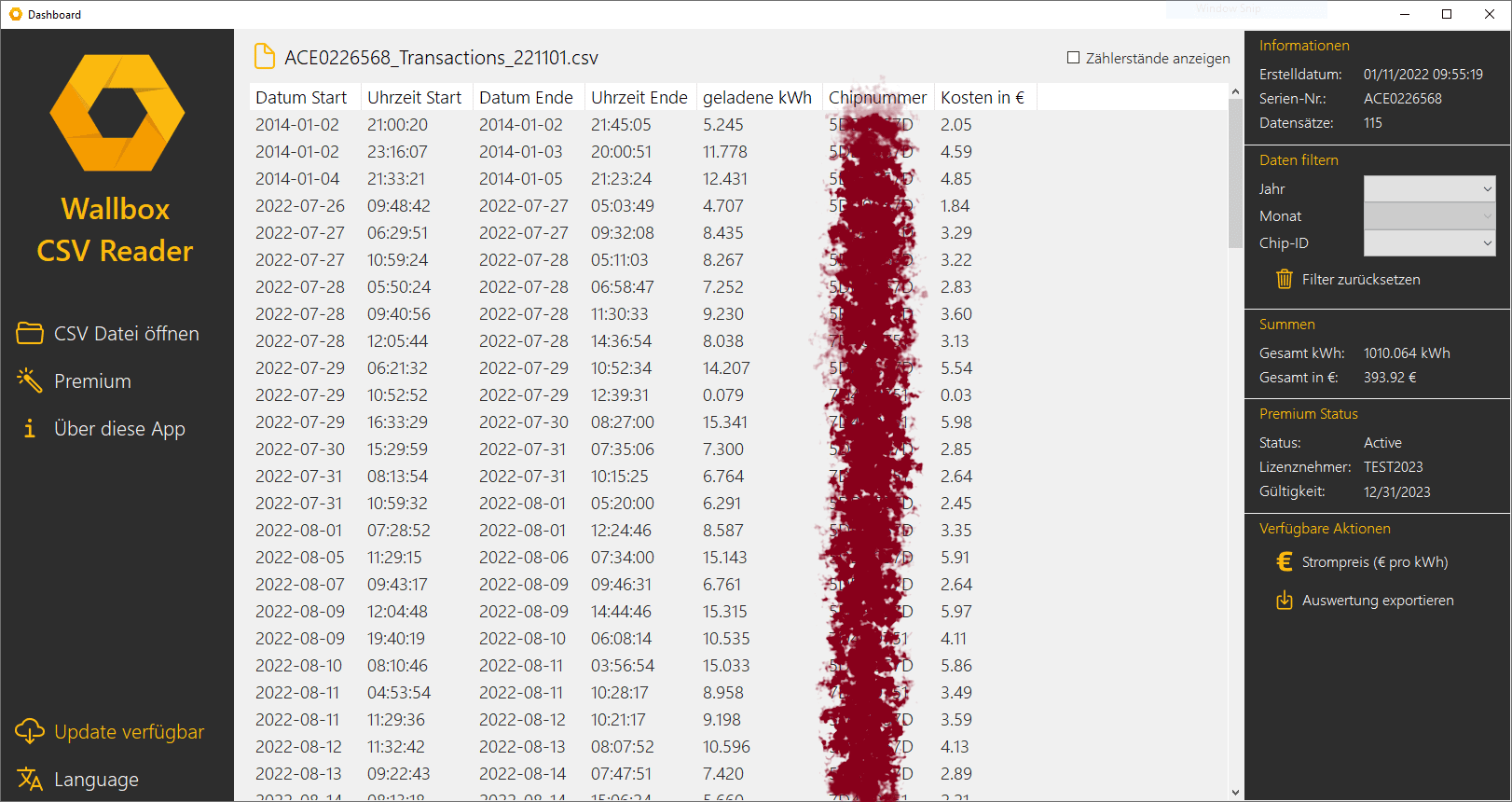Image resolution: width=1512 pixels, height=802 pixels.
Task: Click the euro icon for Strompreis
Action: click(1284, 561)
